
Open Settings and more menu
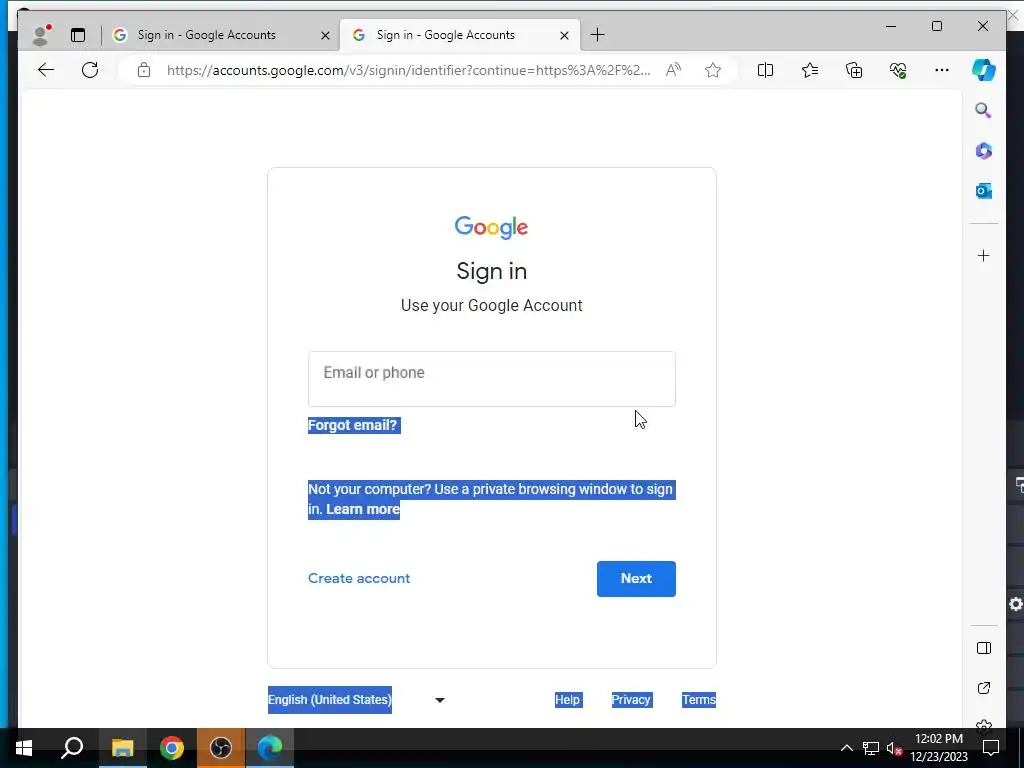[x=942, y=70]
